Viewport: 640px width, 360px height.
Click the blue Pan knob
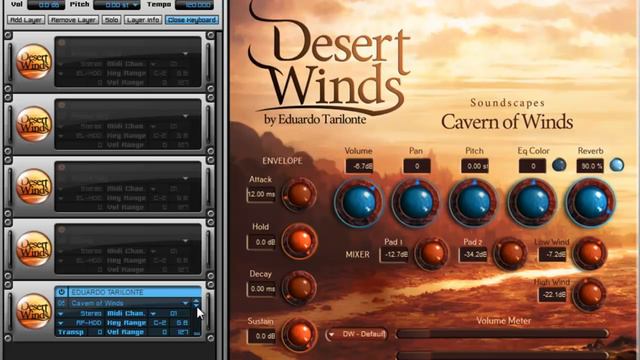pyautogui.click(x=416, y=202)
